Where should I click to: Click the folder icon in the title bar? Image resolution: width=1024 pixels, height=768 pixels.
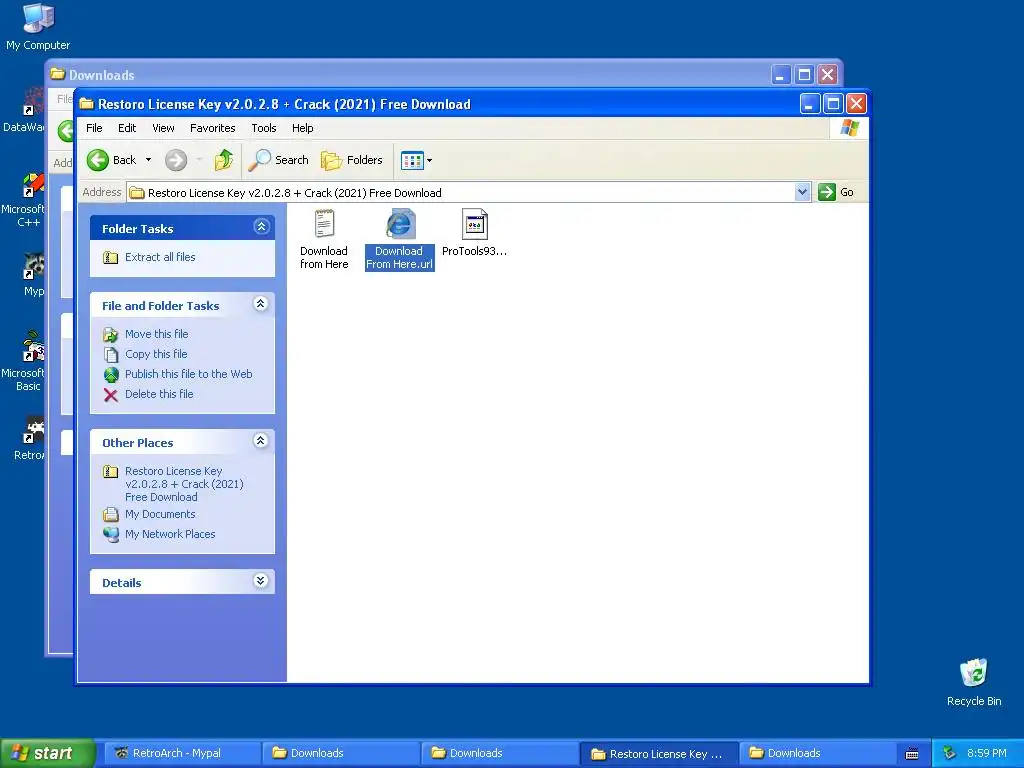87,104
